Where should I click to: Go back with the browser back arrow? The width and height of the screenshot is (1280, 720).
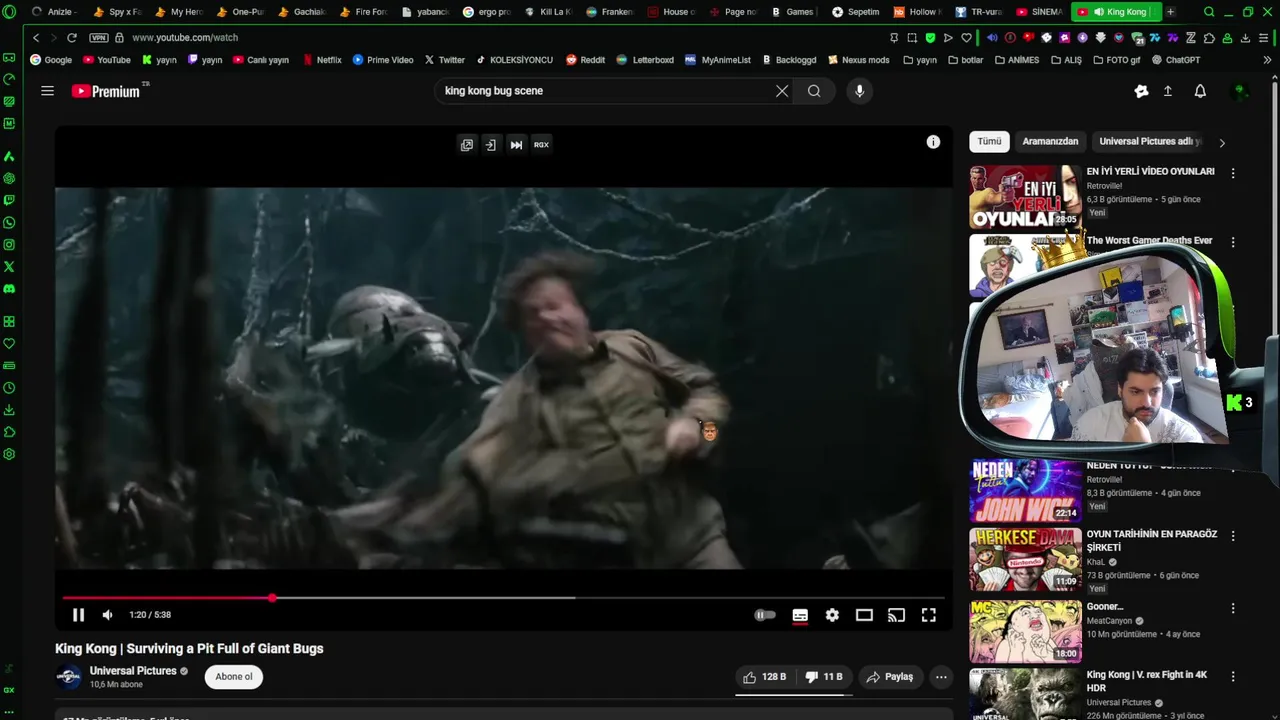click(x=36, y=38)
